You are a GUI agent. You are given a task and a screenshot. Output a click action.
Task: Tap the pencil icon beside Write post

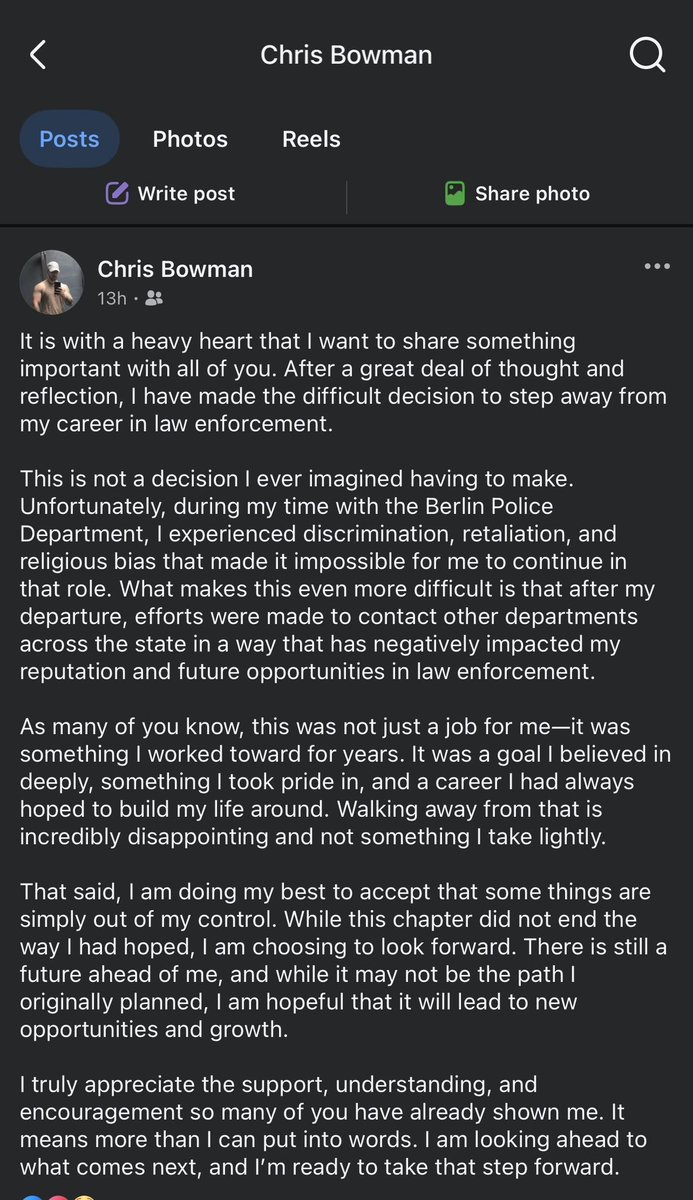pyautogui.click(x=117, y=193)
